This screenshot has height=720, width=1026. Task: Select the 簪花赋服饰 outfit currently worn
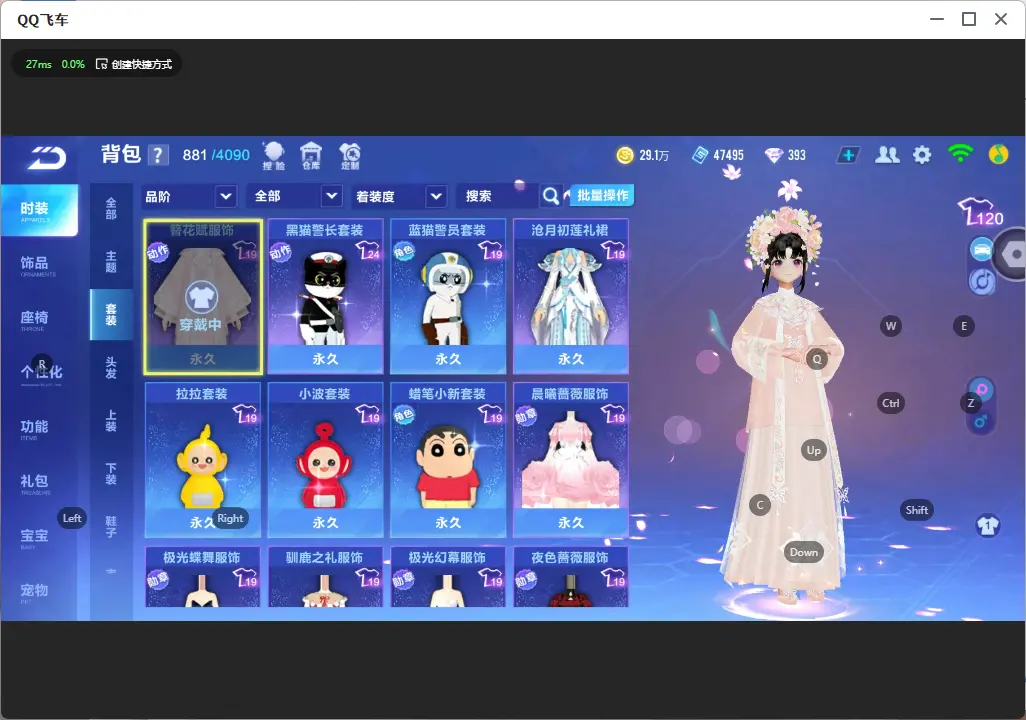coord(203,297)
